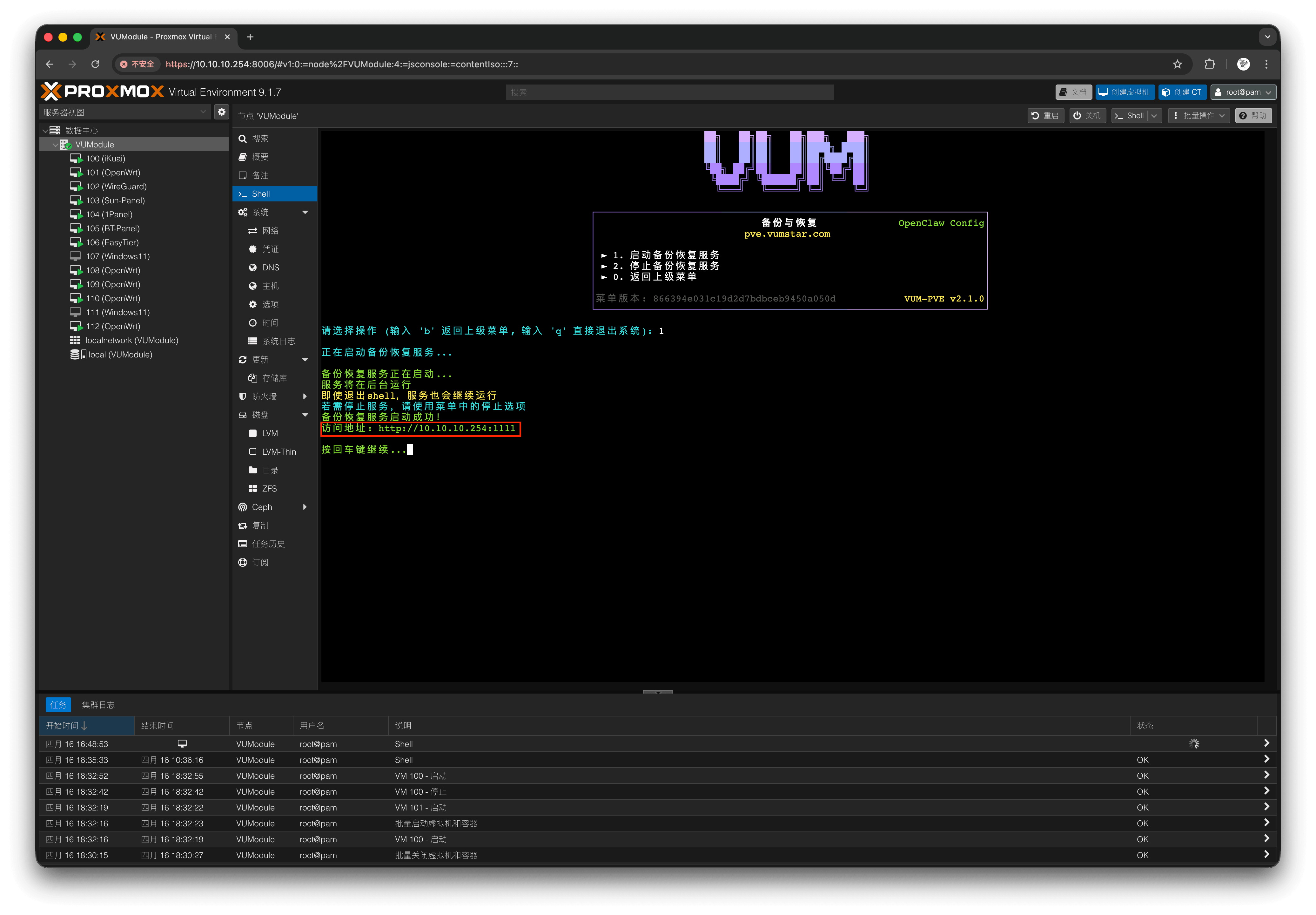Collapse the 数据中心 tree node
Screen dimensions: 1316x915
tap(45, 131)
